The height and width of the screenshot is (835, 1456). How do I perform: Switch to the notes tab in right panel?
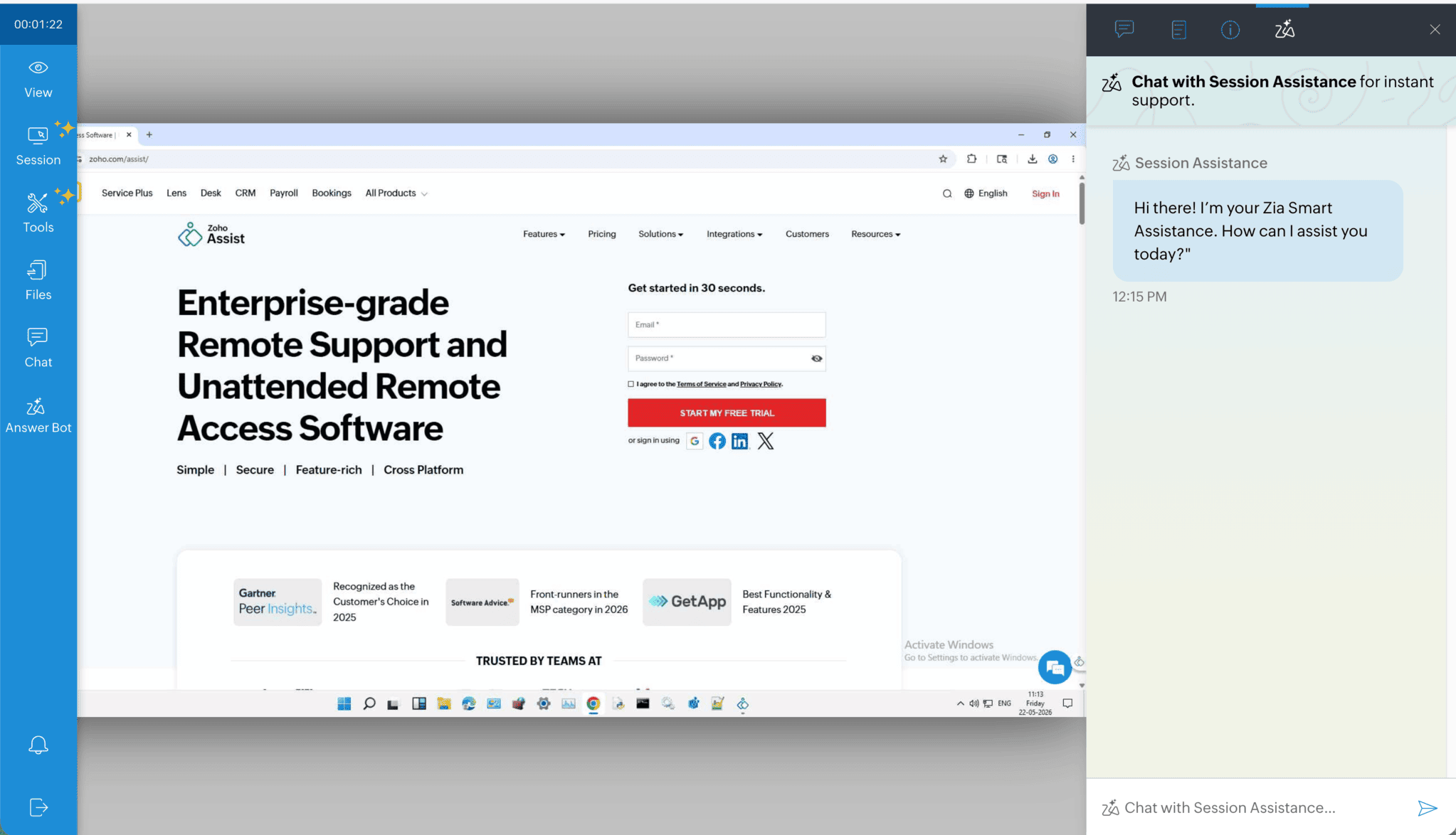[x=1178, y=29]
